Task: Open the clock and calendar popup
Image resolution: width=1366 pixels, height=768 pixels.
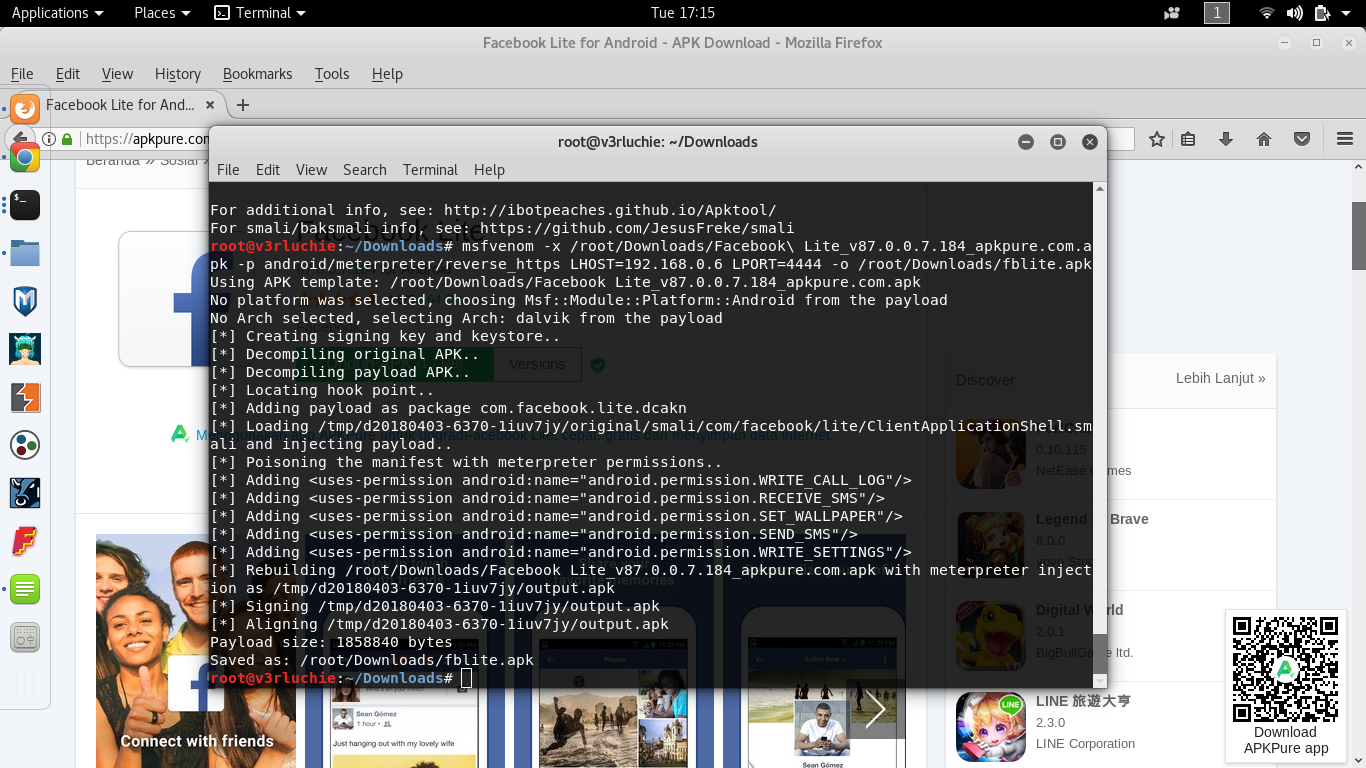Action: coord(683,13)
